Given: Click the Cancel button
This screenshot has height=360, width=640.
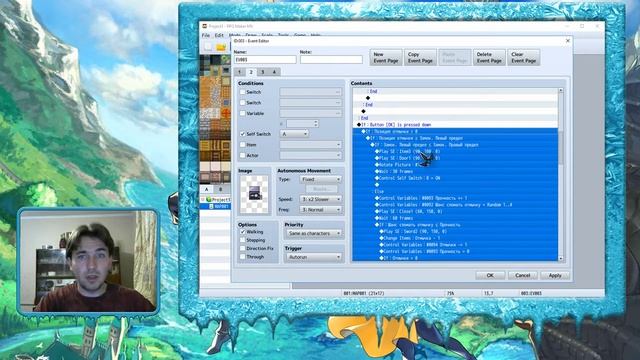Looking at the screenshot, I should (x=522, y=276).
